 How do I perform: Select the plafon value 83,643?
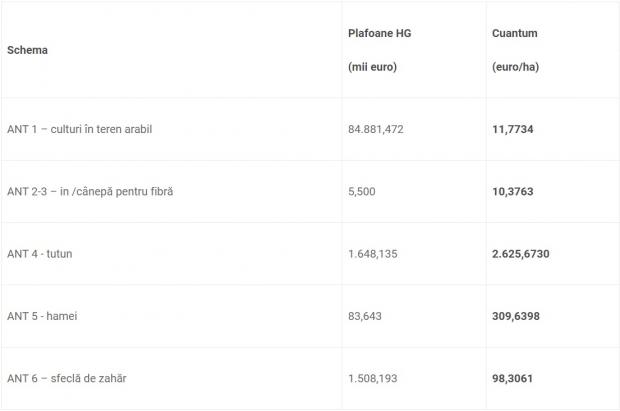click(364, 316)
